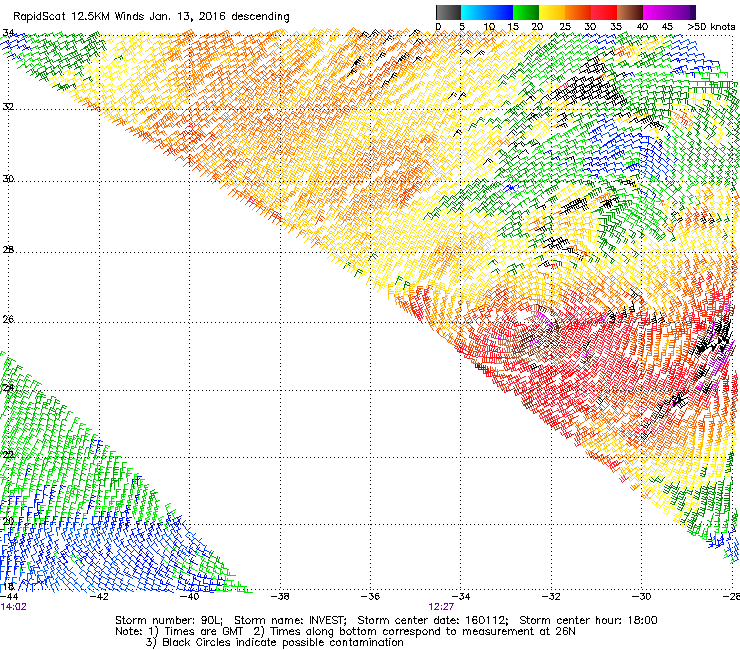740x650 pixels.
Task: Click the legend scale label "10"
Action: (x=489, y=27)
